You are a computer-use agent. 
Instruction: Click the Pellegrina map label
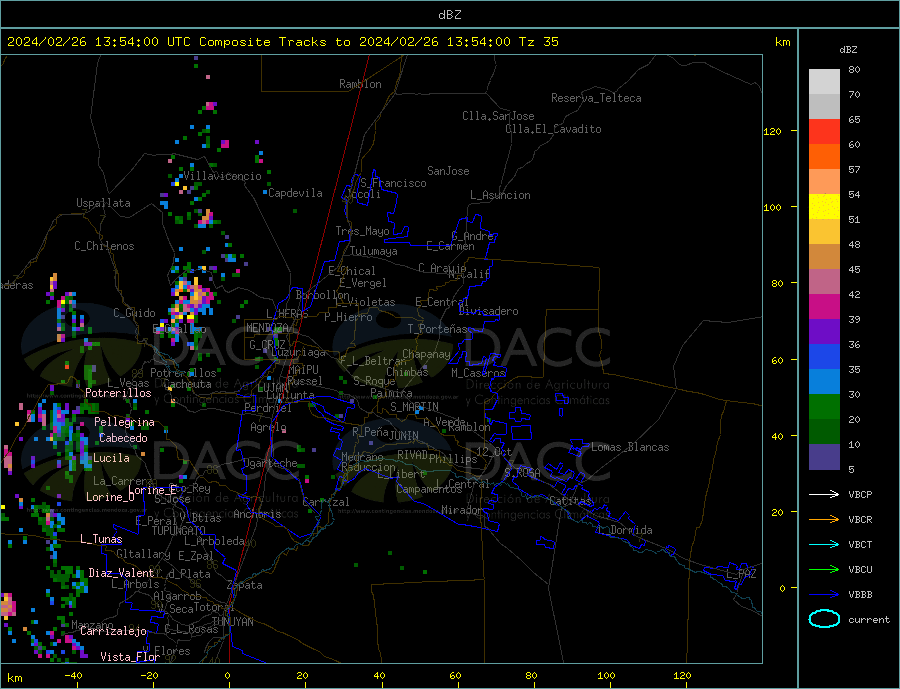pos(125,423)
